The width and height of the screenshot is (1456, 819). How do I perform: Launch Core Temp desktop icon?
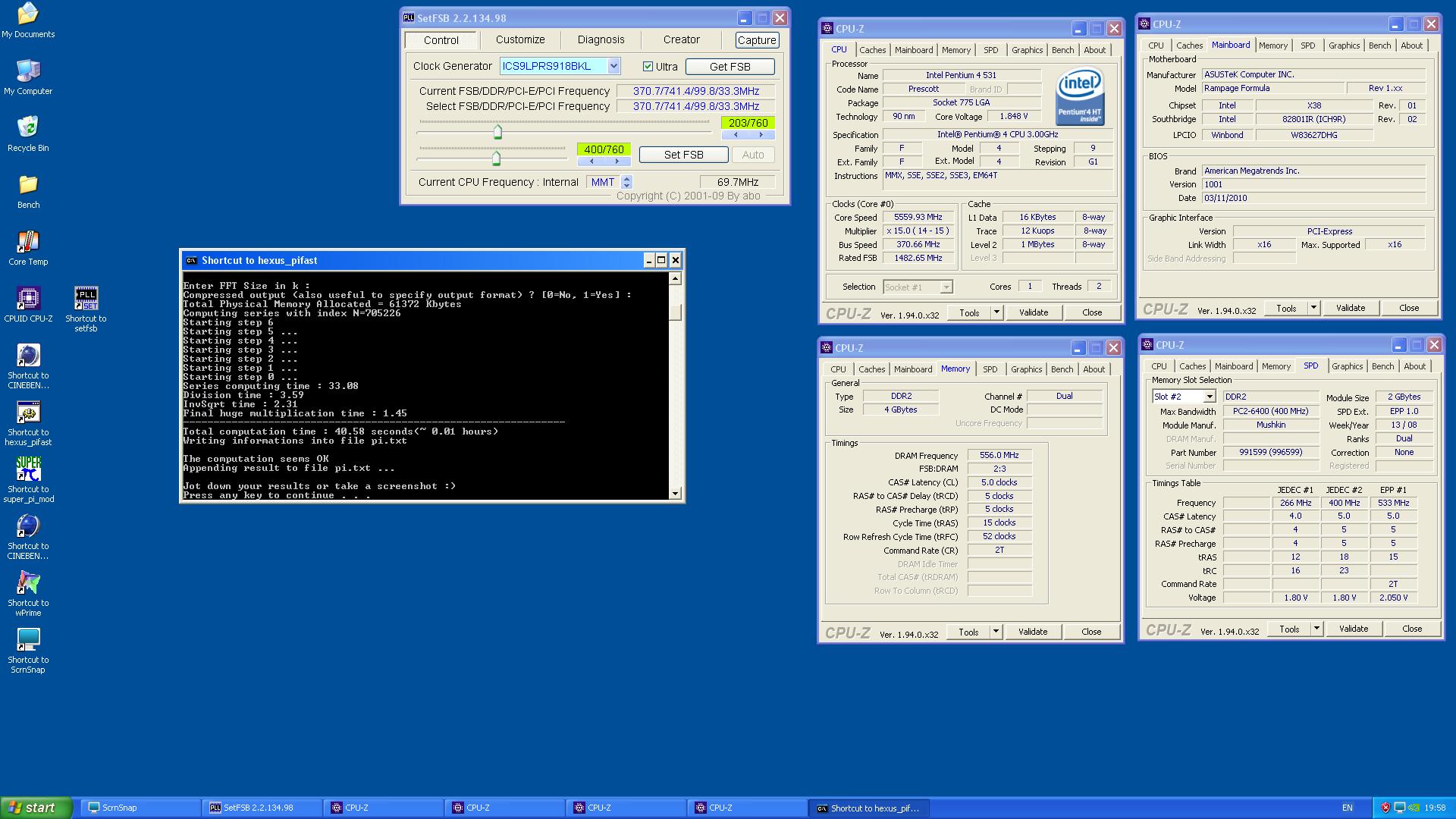click(28, 247)
